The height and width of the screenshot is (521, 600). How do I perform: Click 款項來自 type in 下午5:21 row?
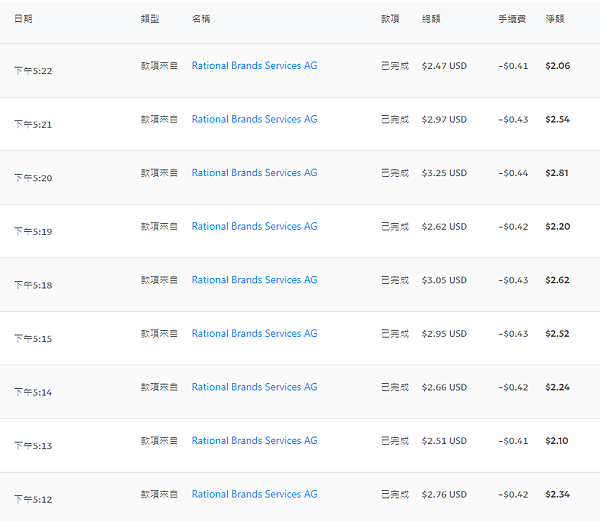pyautogui.click(x=159, y=119)
